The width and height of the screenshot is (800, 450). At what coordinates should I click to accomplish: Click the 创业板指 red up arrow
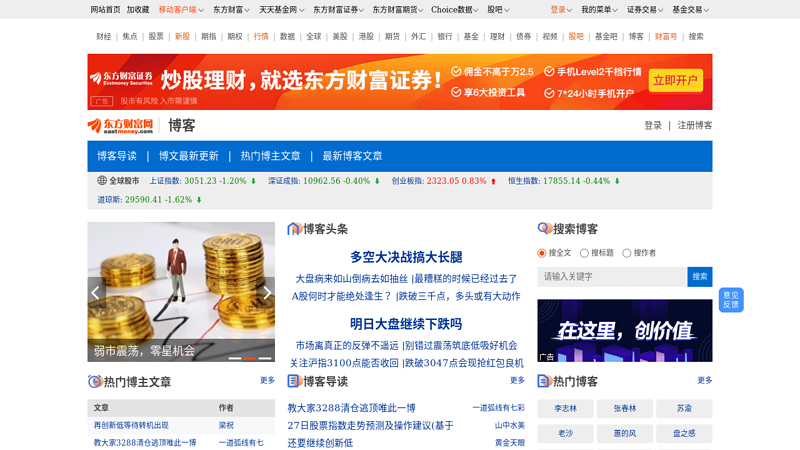493,181
